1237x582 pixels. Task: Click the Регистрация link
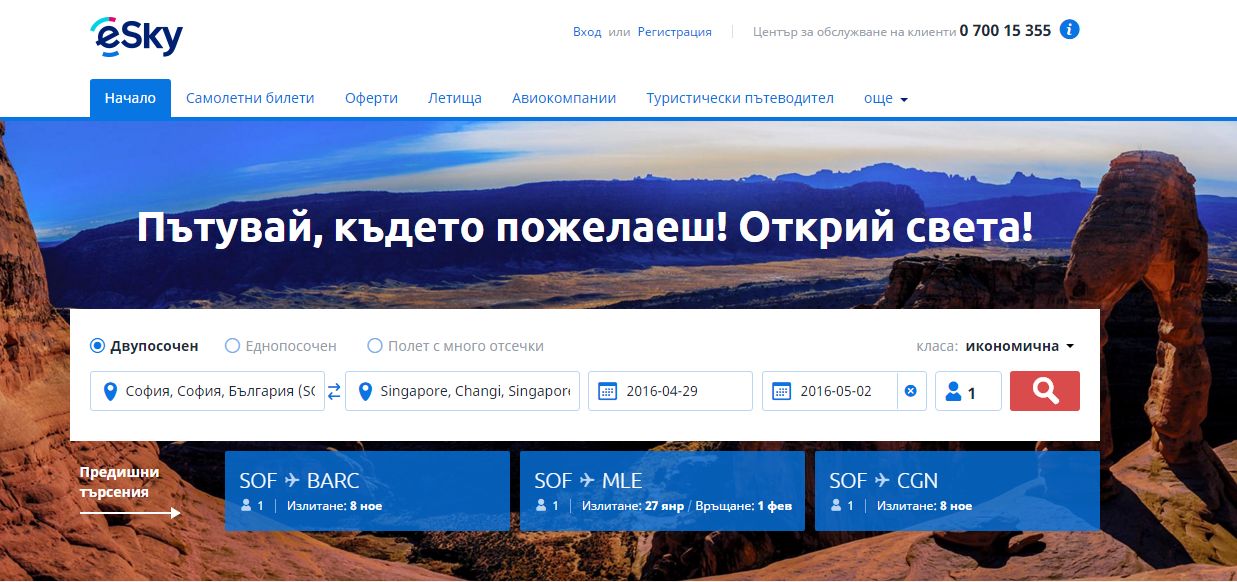coord(674,31)
